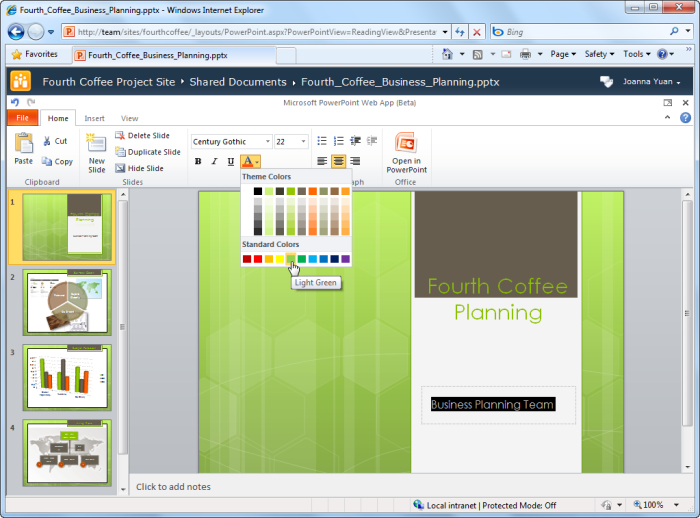Toggle Underline formatting
This screenshot has height=518, width=700.
click(230, 161)
